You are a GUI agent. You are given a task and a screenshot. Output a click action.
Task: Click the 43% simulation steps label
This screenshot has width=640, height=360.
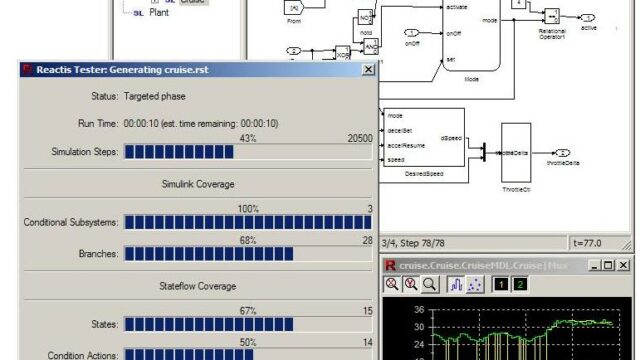click(x=248, y=139)
